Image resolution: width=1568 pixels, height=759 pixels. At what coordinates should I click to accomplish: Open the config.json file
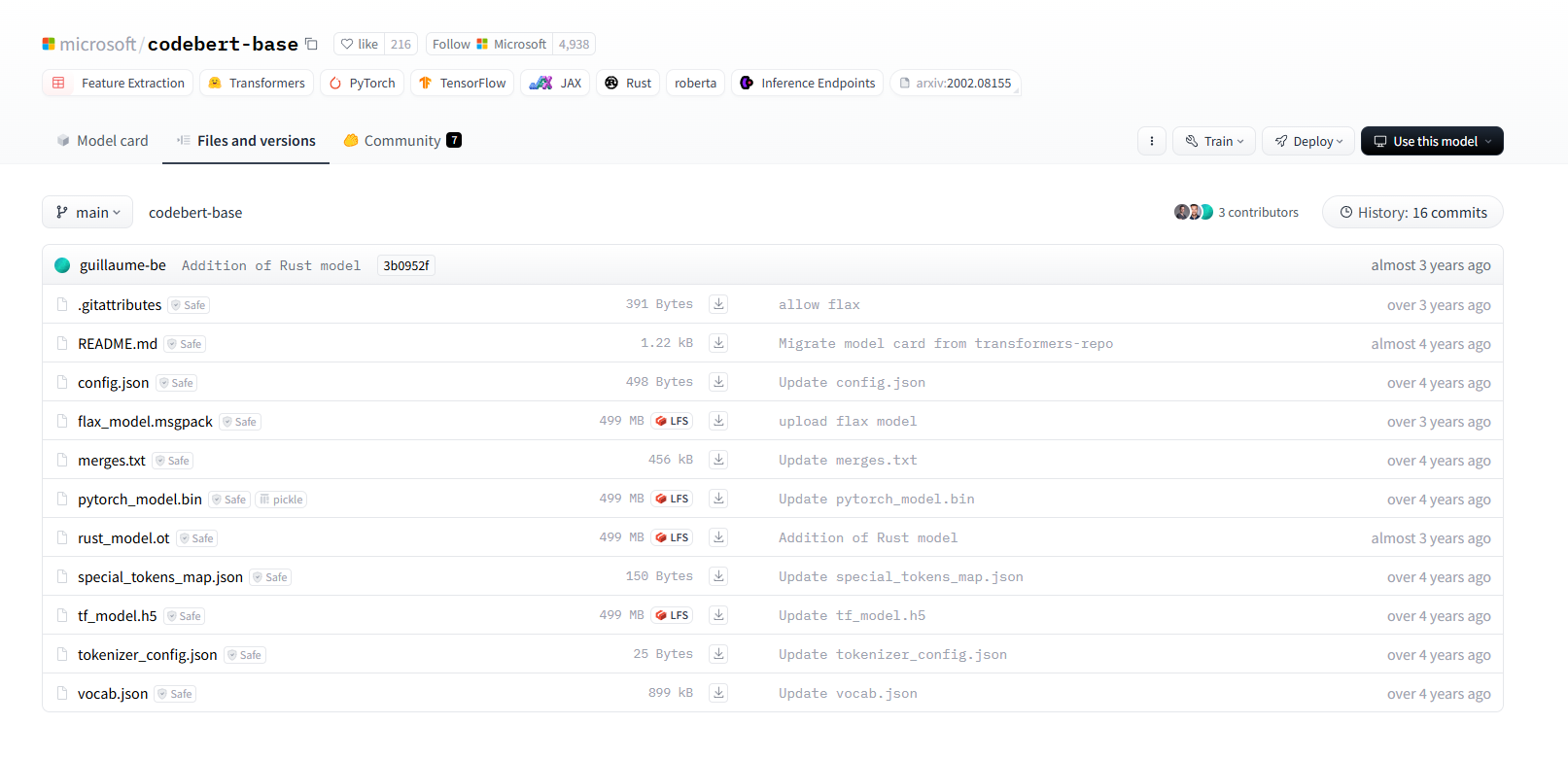pyautogui.click(x=113, y=382)
